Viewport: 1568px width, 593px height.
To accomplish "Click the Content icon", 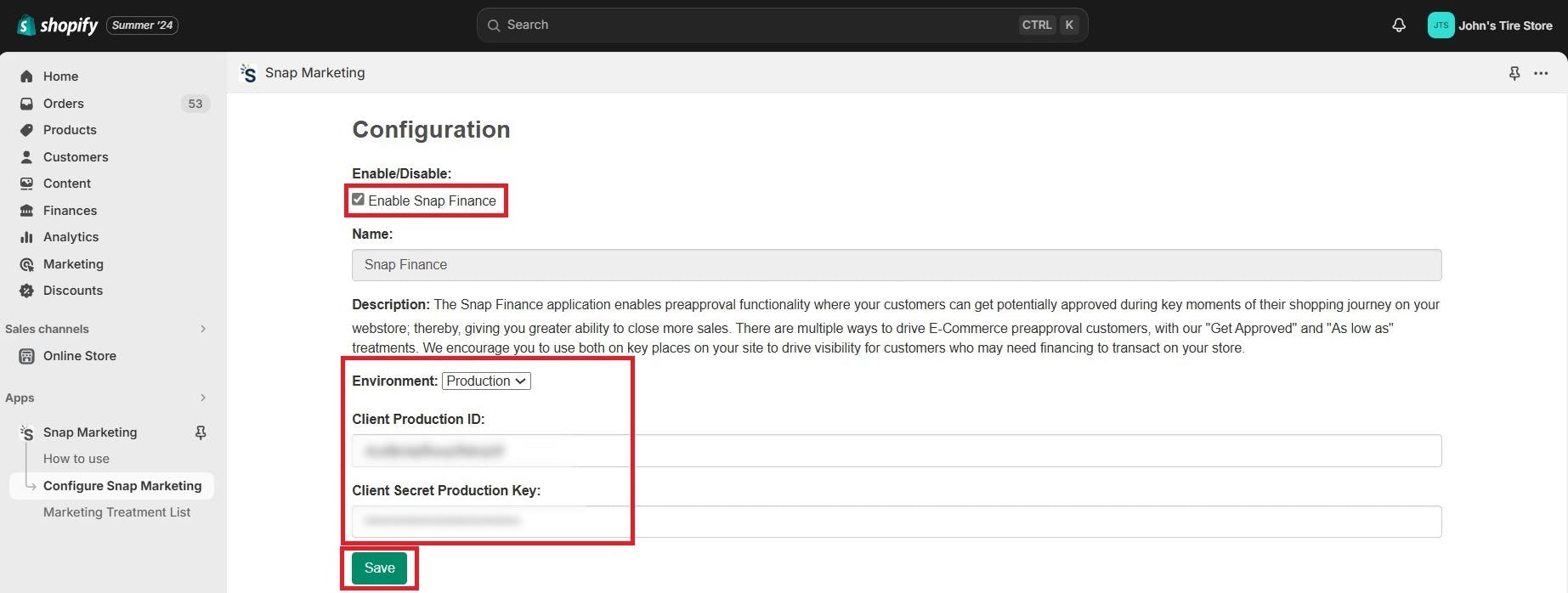I will [26, 184].
